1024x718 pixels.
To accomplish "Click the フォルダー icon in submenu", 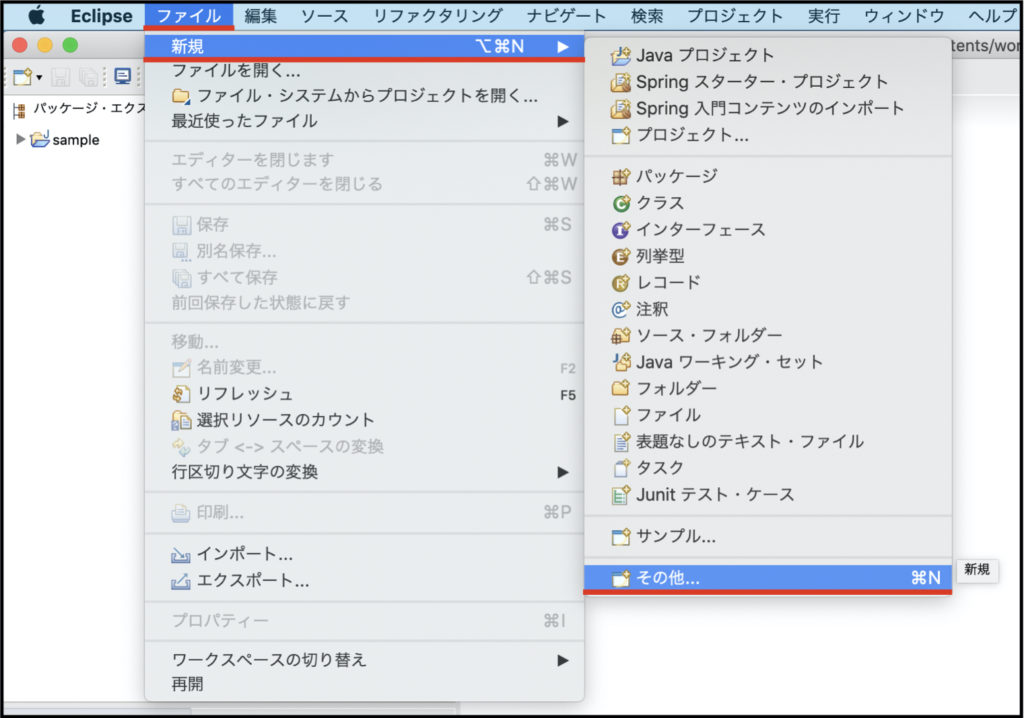I will 620,388.
